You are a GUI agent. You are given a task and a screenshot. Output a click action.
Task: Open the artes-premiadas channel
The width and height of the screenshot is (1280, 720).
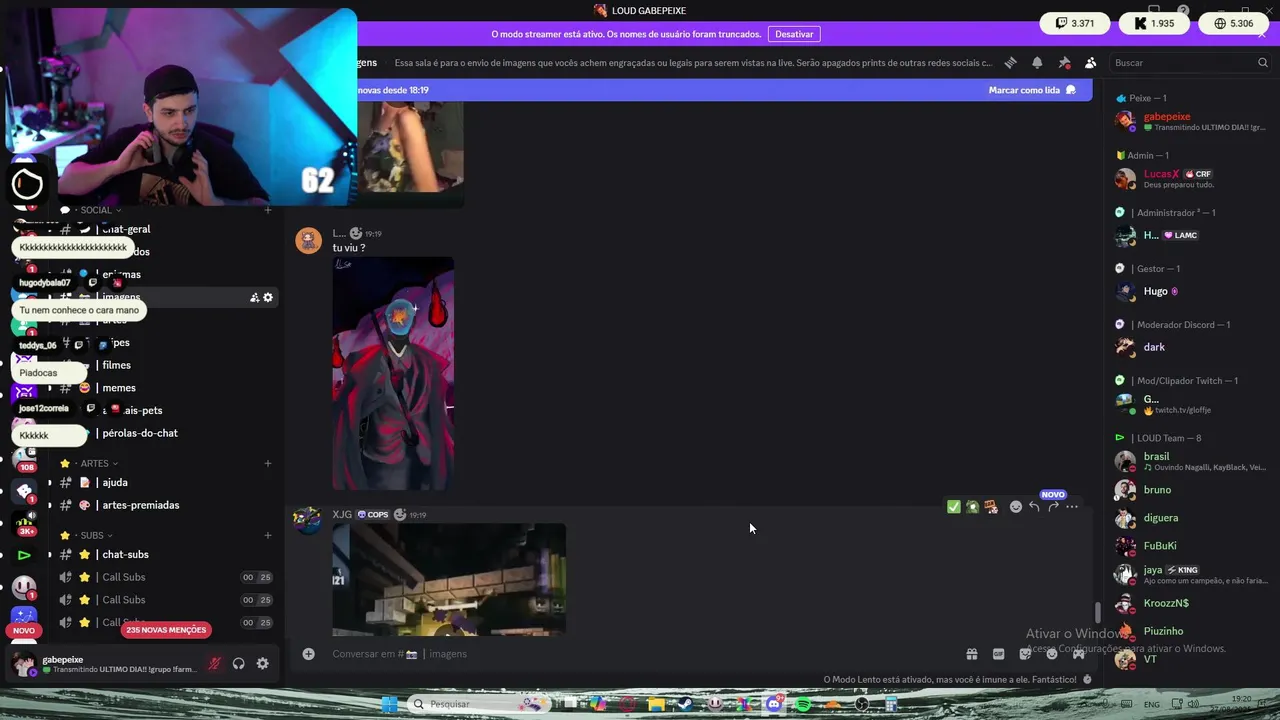pos(165,505)
